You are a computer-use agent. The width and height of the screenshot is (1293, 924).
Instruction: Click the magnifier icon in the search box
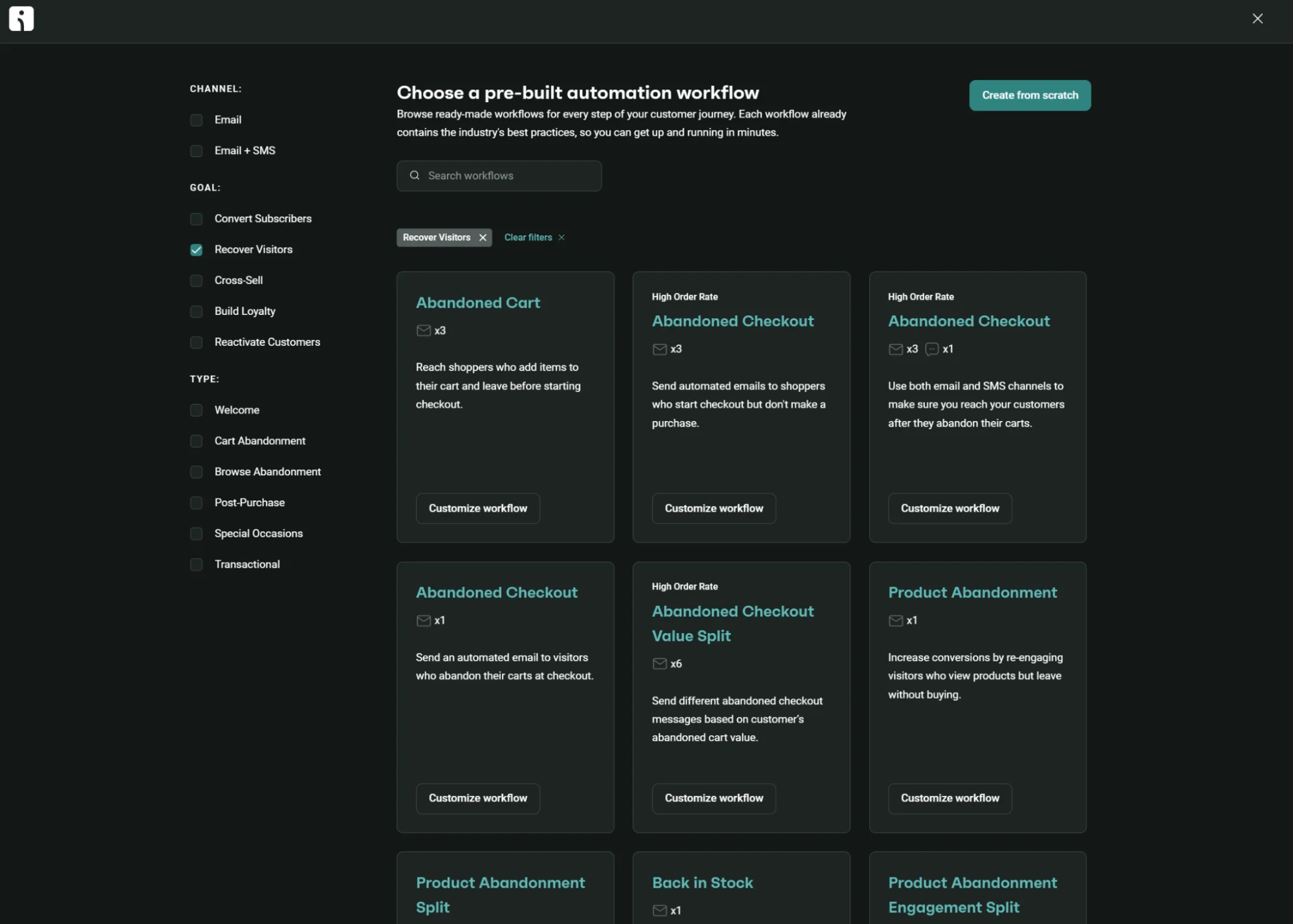415,175
